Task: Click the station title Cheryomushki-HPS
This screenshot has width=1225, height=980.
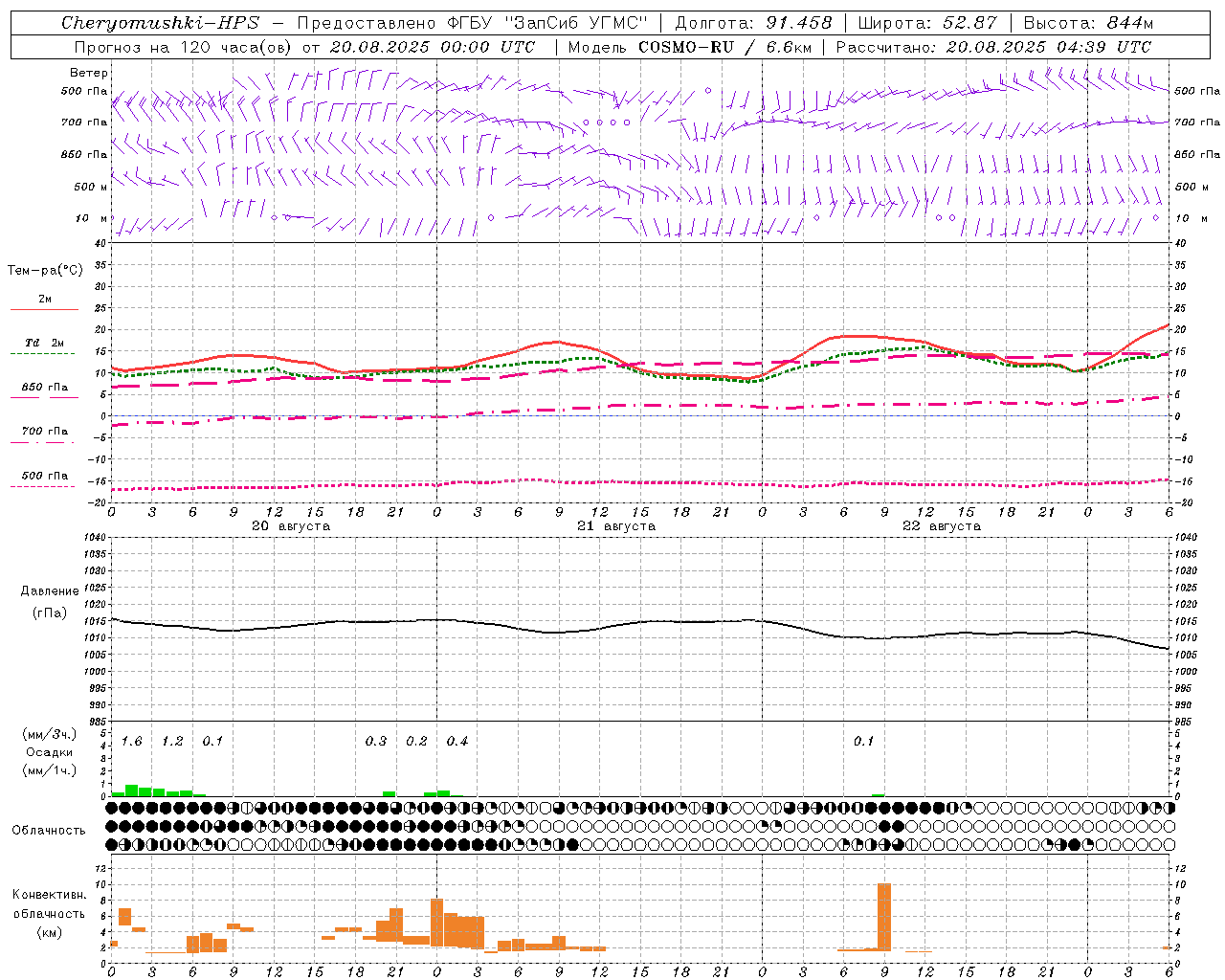Action: point(160,23)
